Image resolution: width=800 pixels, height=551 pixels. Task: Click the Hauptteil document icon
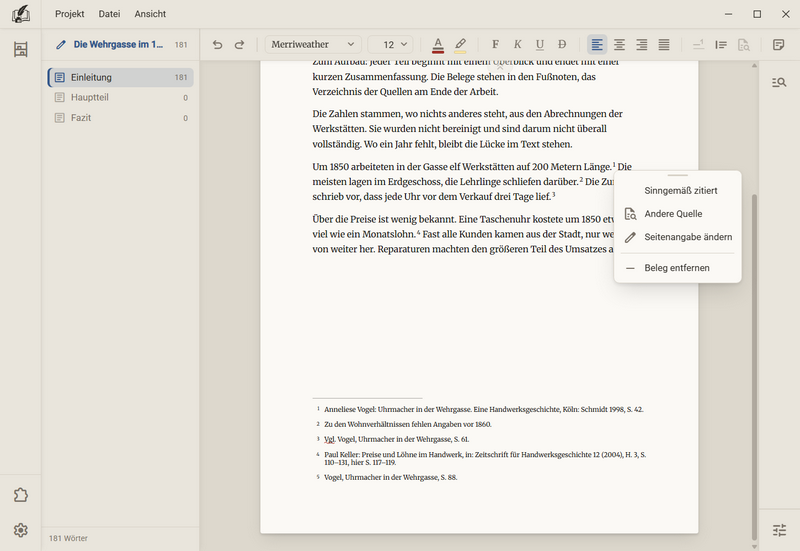[60, 97]
